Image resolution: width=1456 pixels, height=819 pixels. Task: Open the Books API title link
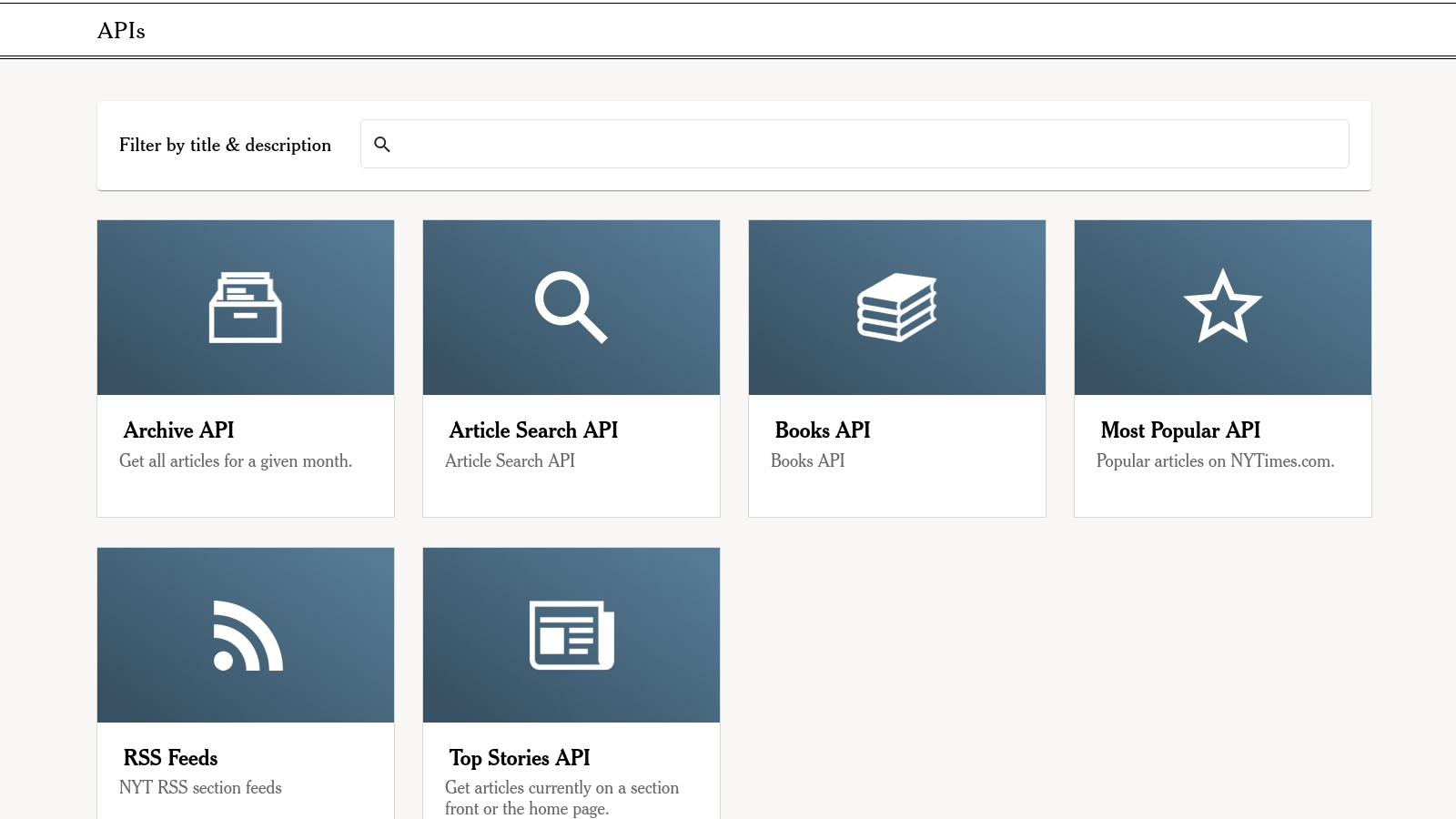tap(823, 430)
